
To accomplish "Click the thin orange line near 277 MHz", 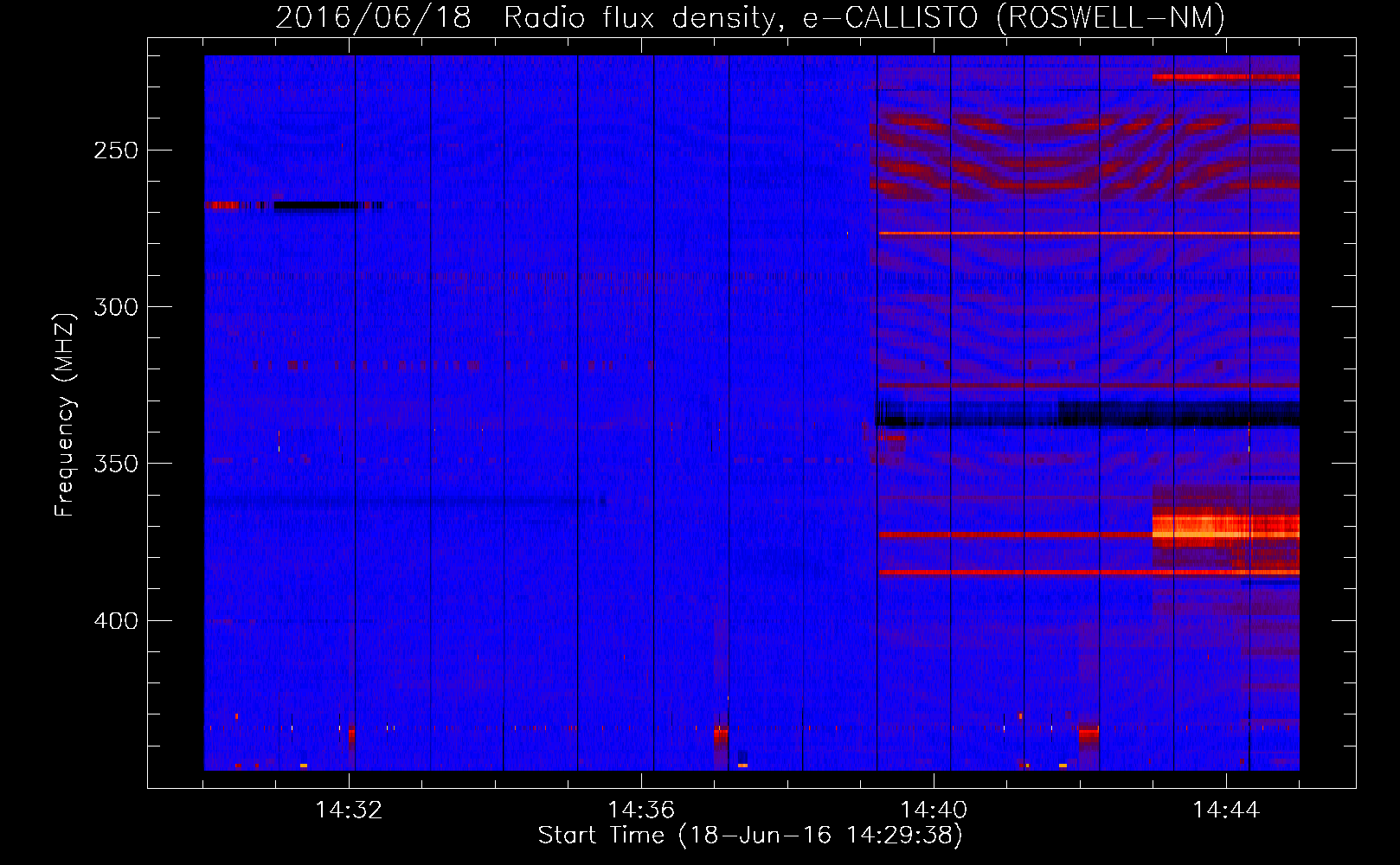I will 1089,234.
